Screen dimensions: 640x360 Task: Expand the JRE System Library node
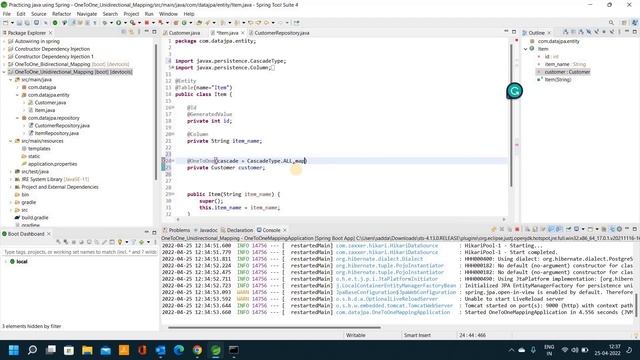point(11,179)
